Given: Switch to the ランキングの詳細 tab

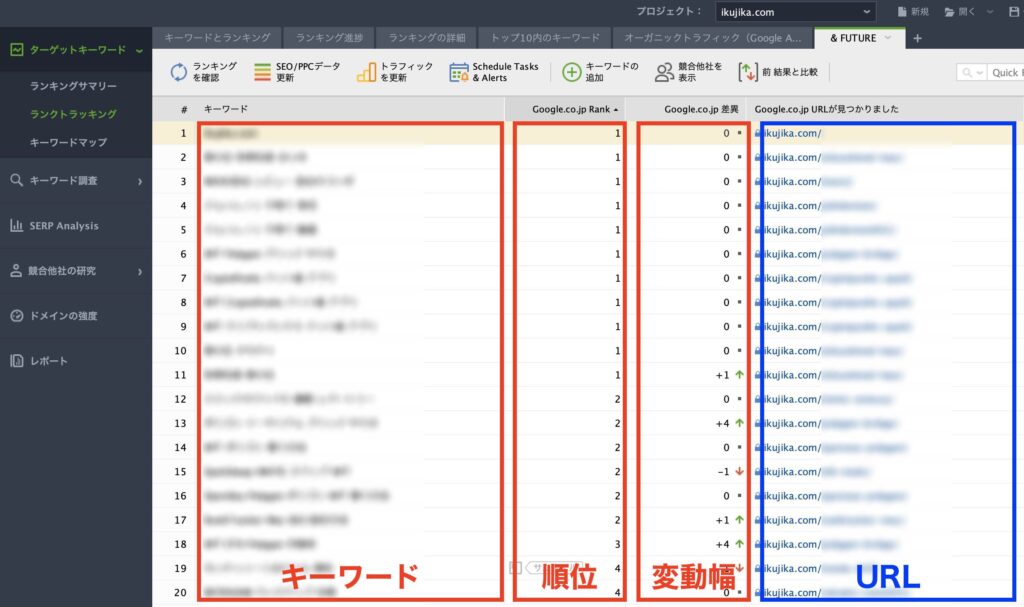Looking at the screenshot, I should pos(426,38).
